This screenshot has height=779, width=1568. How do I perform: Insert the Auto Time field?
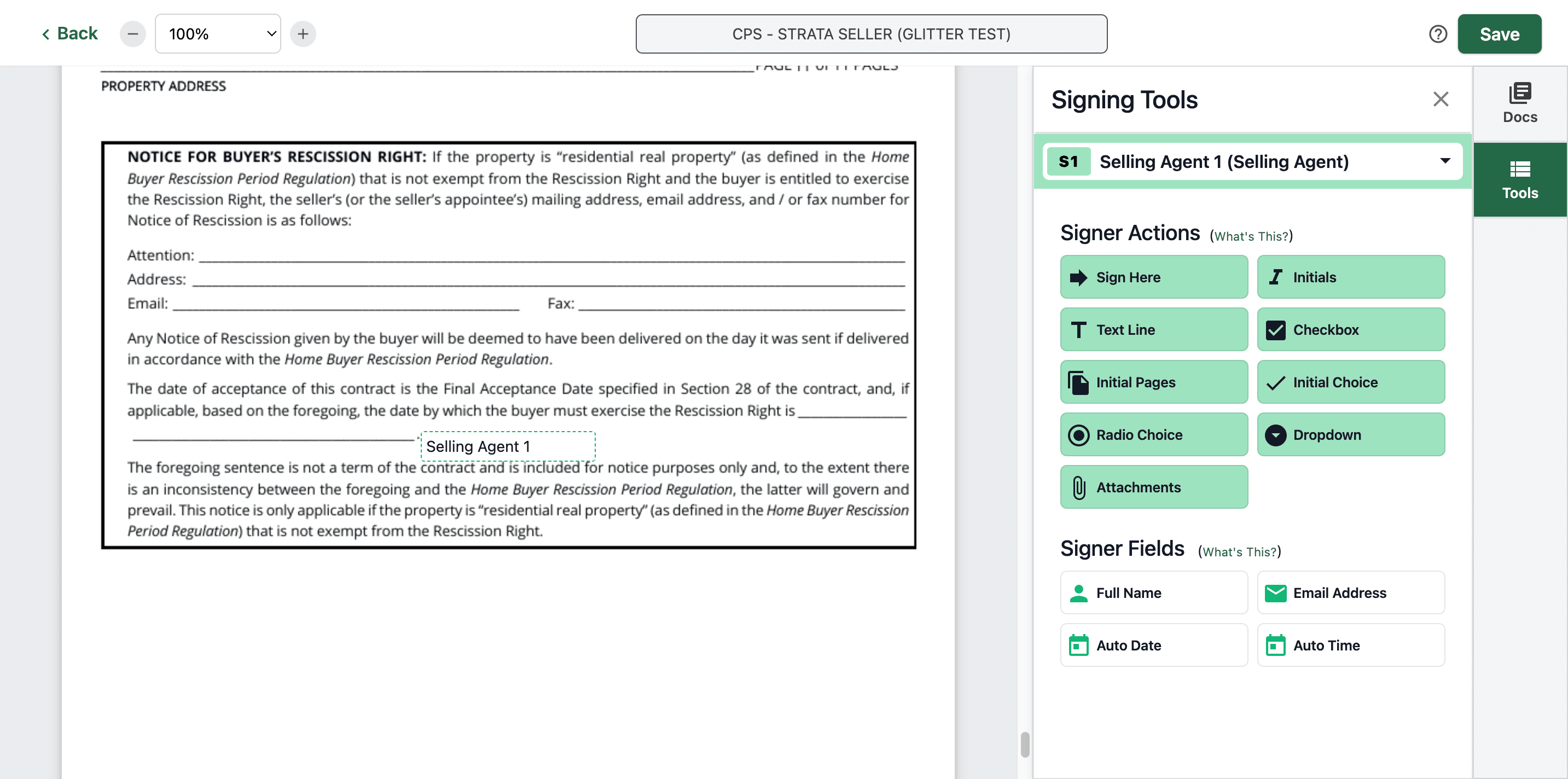[1351, 644]
